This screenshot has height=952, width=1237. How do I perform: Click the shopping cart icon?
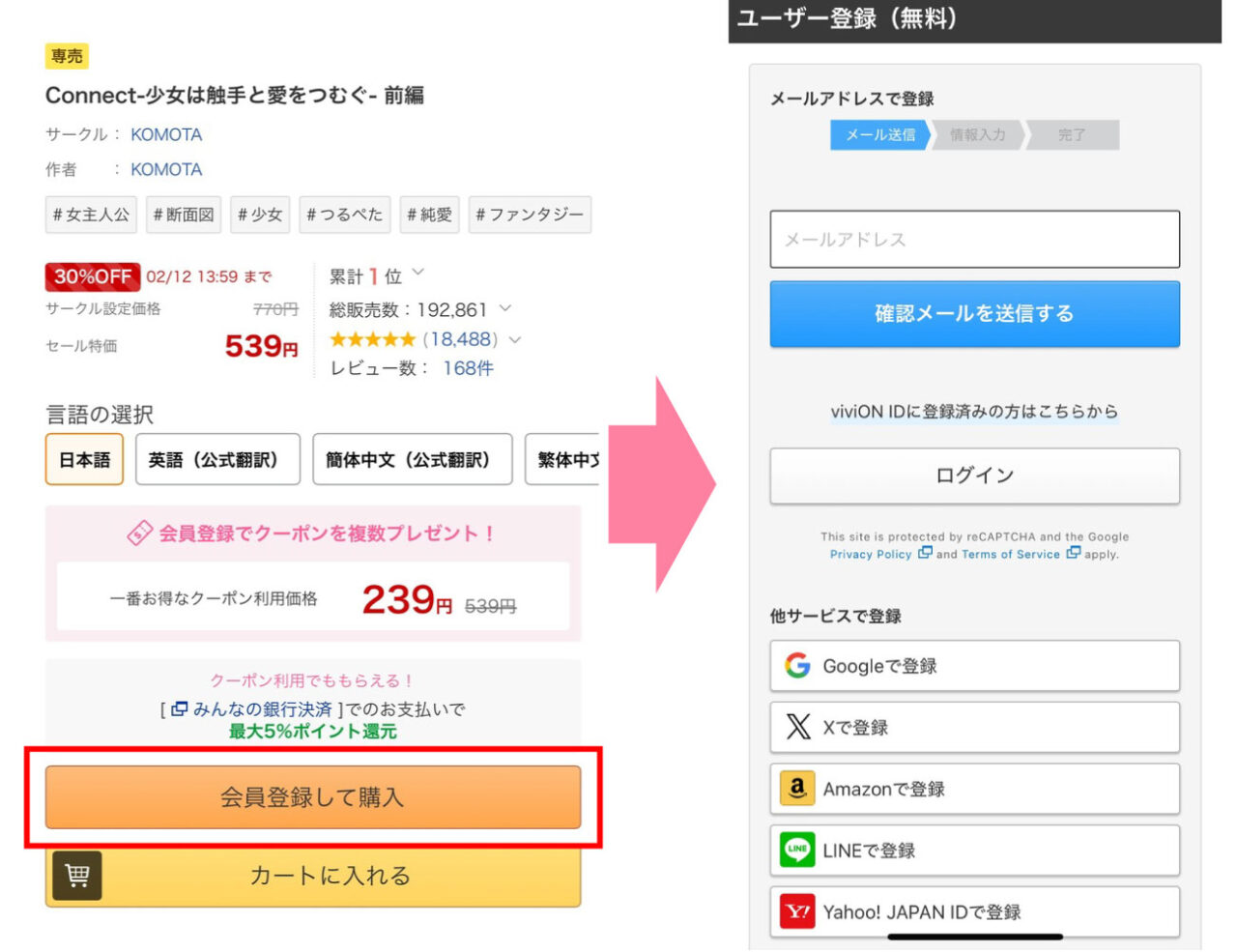coord(76,876)
